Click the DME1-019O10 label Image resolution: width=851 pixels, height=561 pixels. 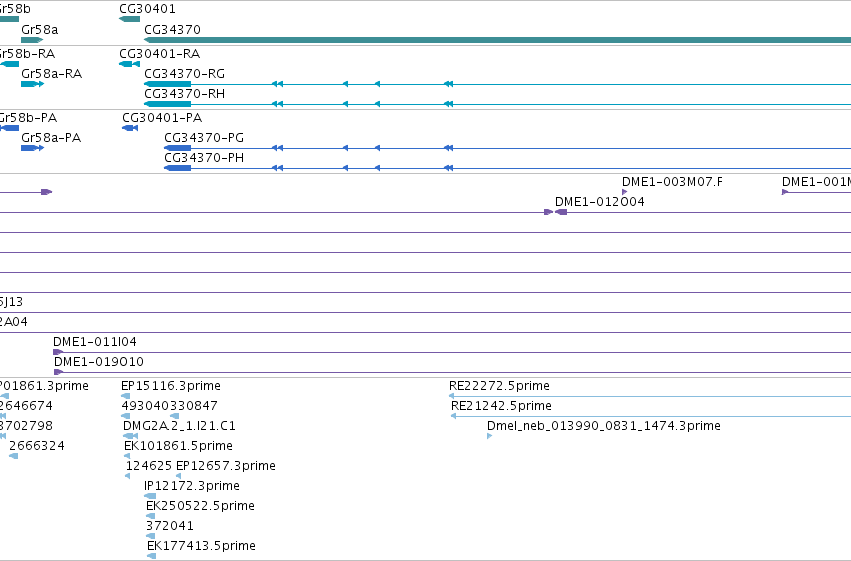[x=99, y=361]
